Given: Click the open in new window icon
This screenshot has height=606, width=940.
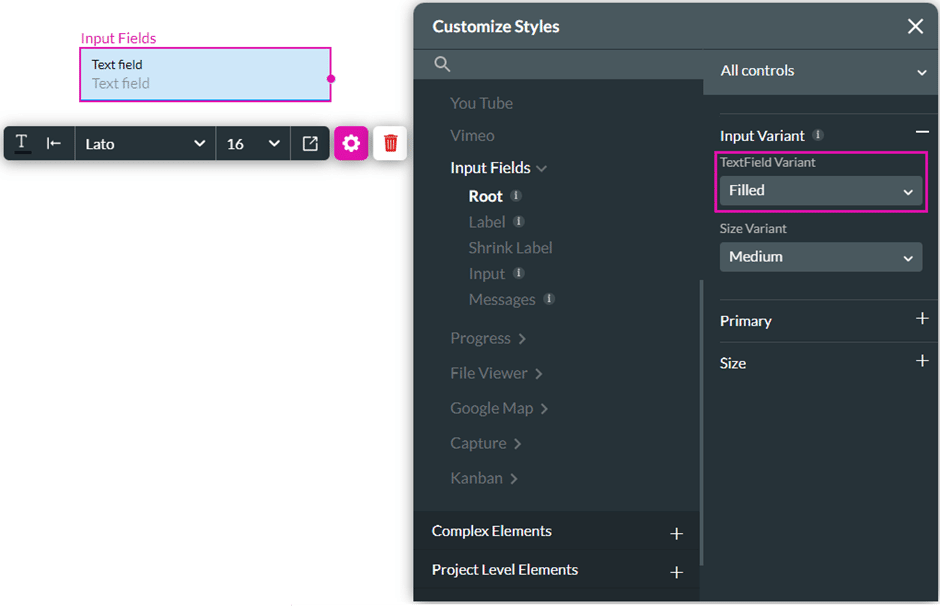Looking at the screenshot, I should [x=310, y=143].
